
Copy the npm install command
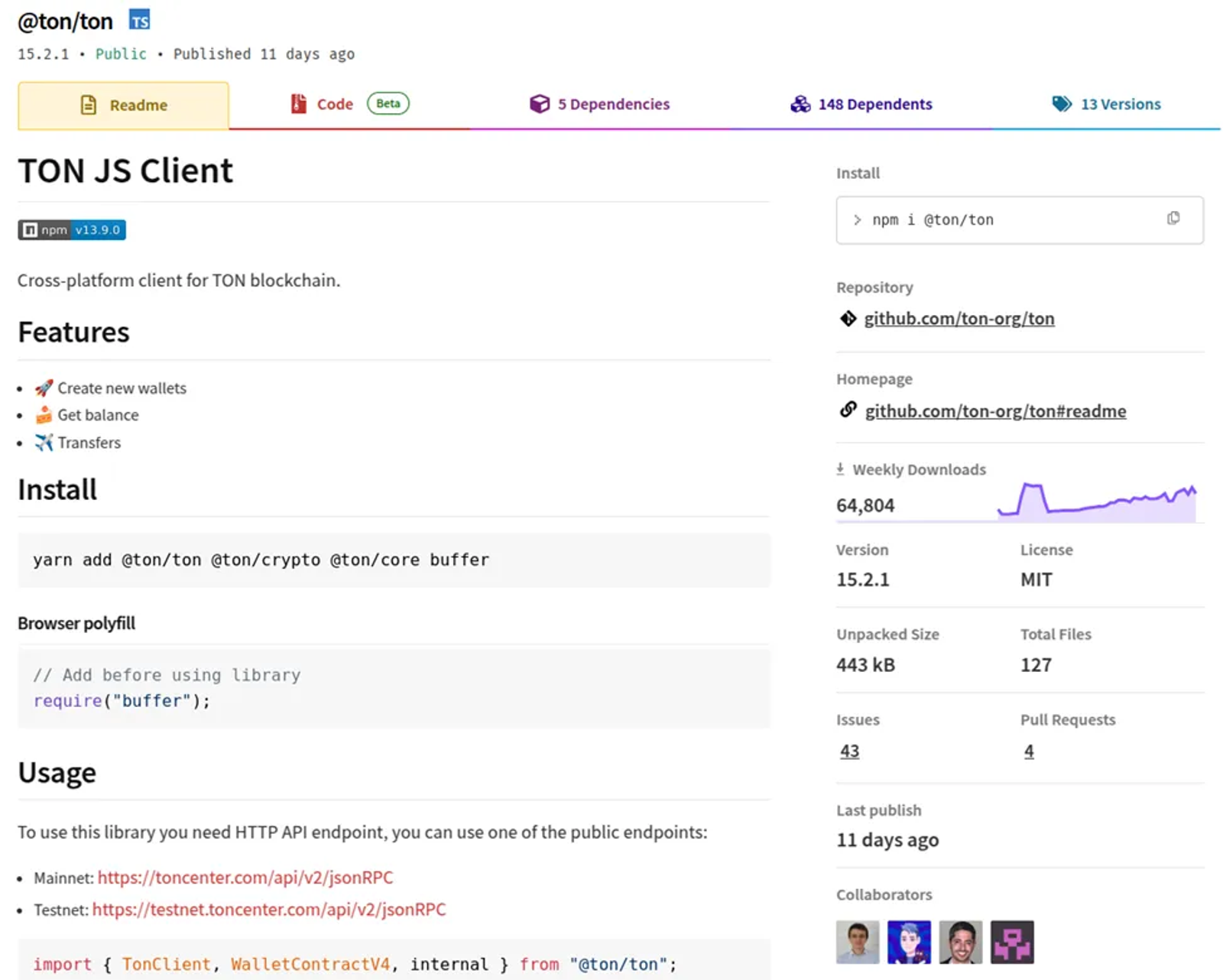coord(1173,219)
